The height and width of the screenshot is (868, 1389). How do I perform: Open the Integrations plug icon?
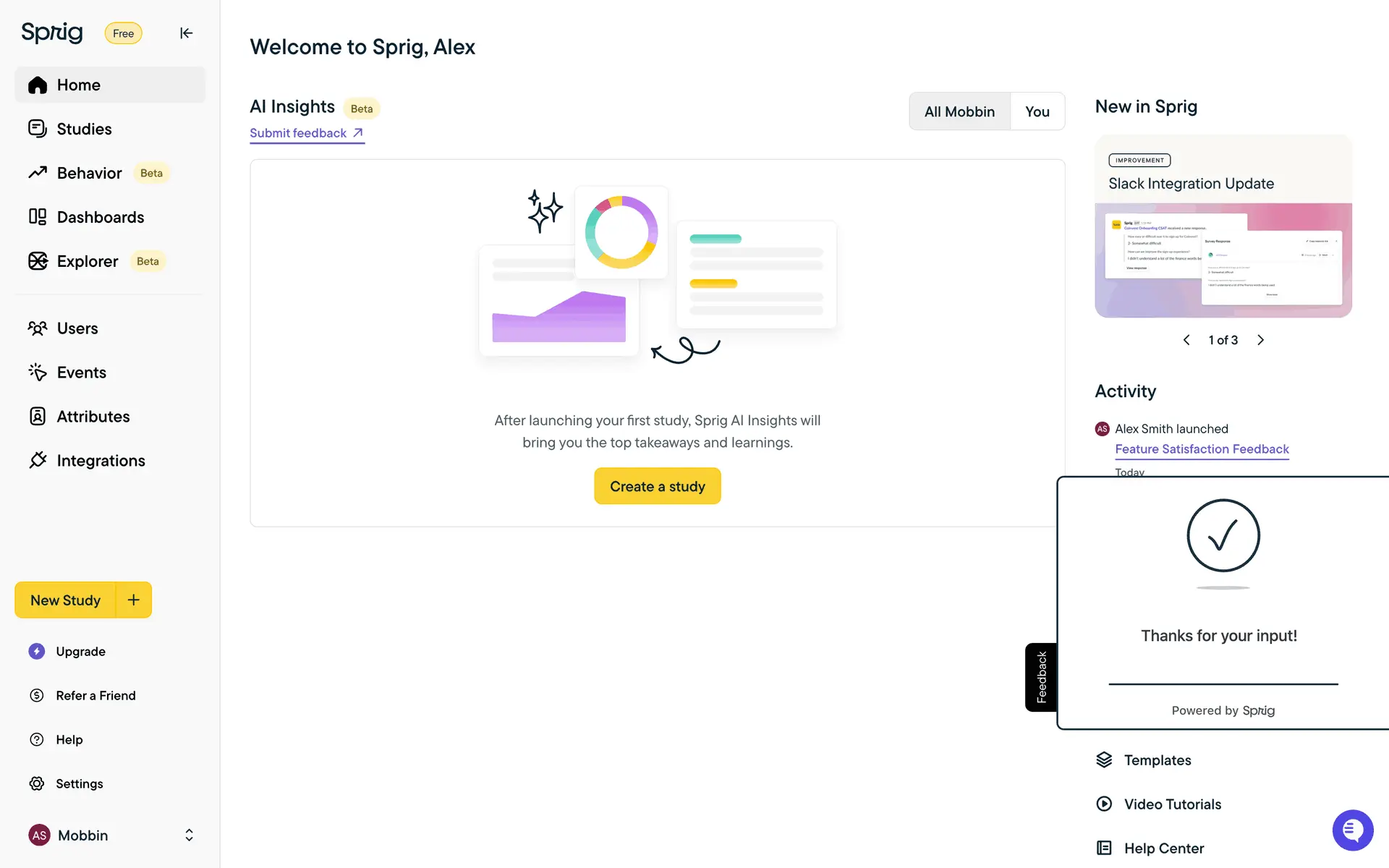[x=38, y=460]
